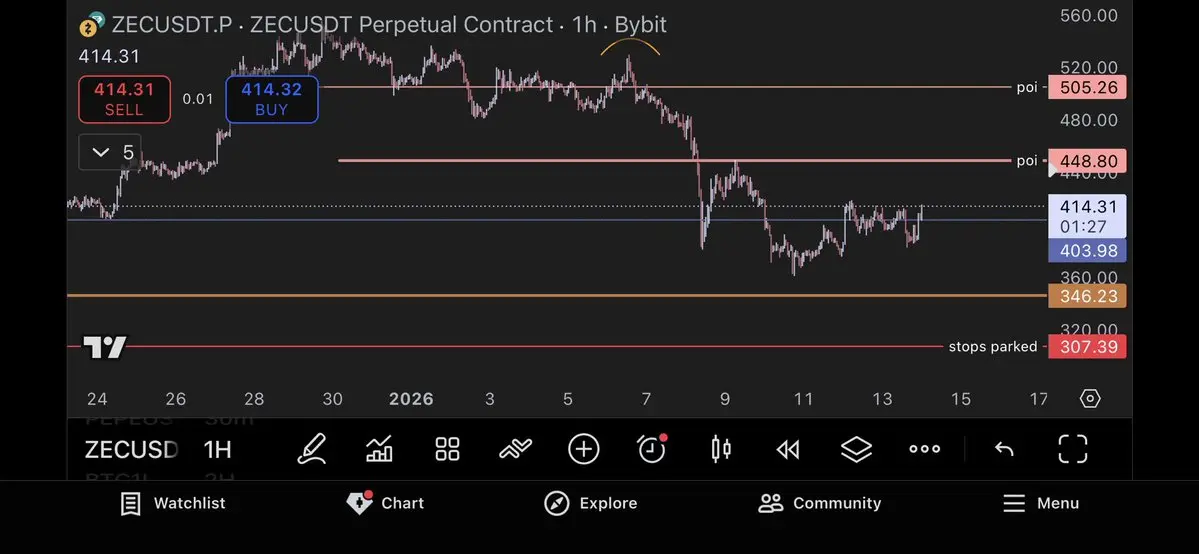This screenshot has height=554, width=1199.
Task: Open the indicators bar-chart icon
Action: click(379, 449)
